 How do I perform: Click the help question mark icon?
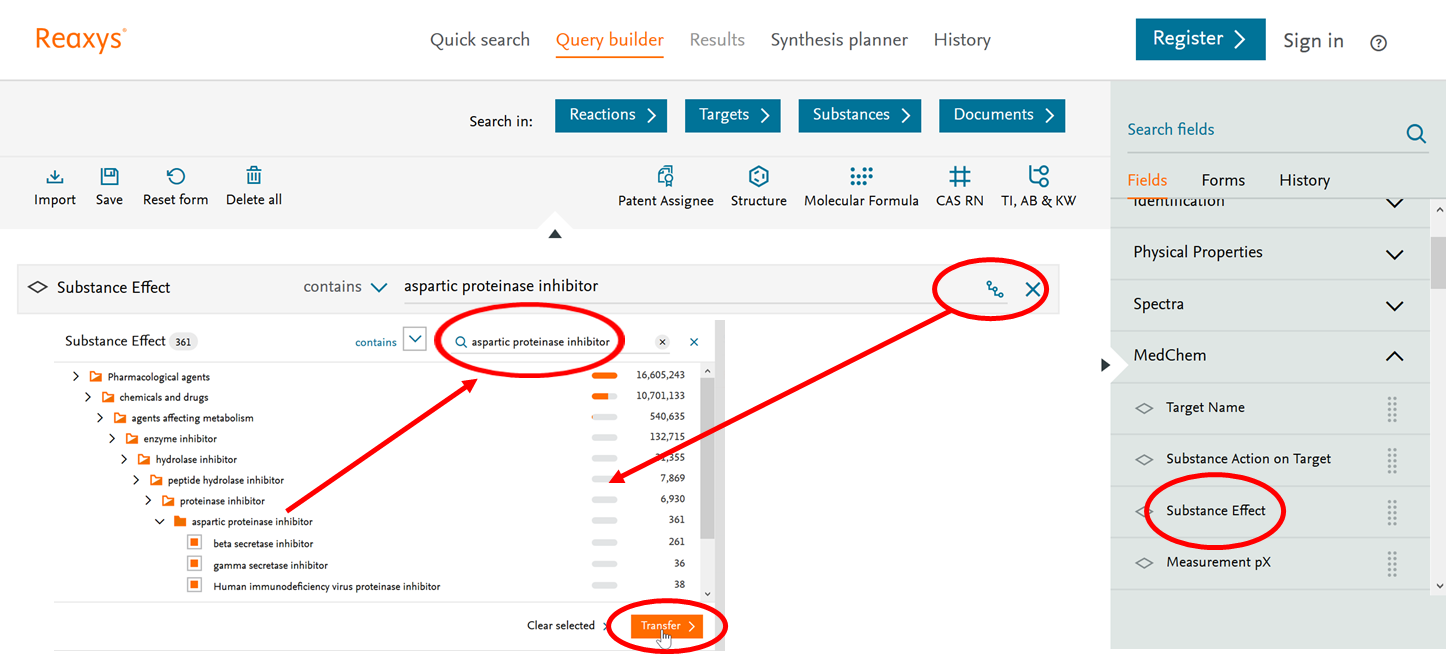[1378, 43]
